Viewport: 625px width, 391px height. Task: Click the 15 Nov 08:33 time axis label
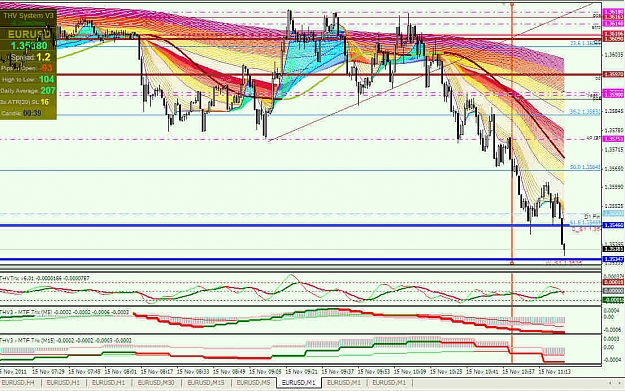[193, 371]
